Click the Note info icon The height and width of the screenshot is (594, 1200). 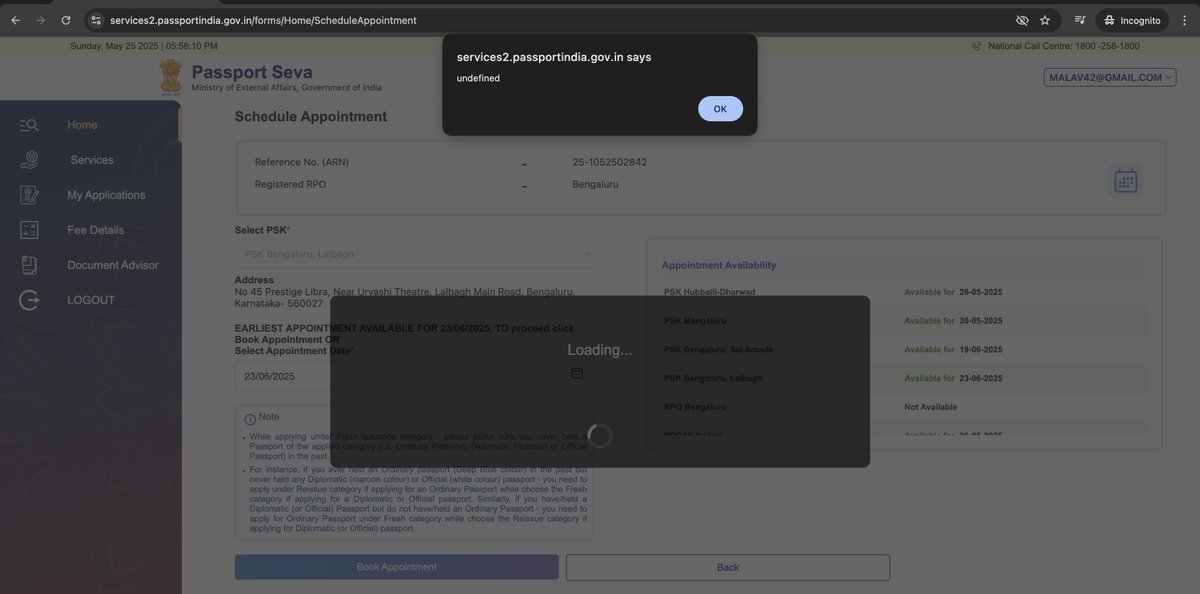(250, 419)
